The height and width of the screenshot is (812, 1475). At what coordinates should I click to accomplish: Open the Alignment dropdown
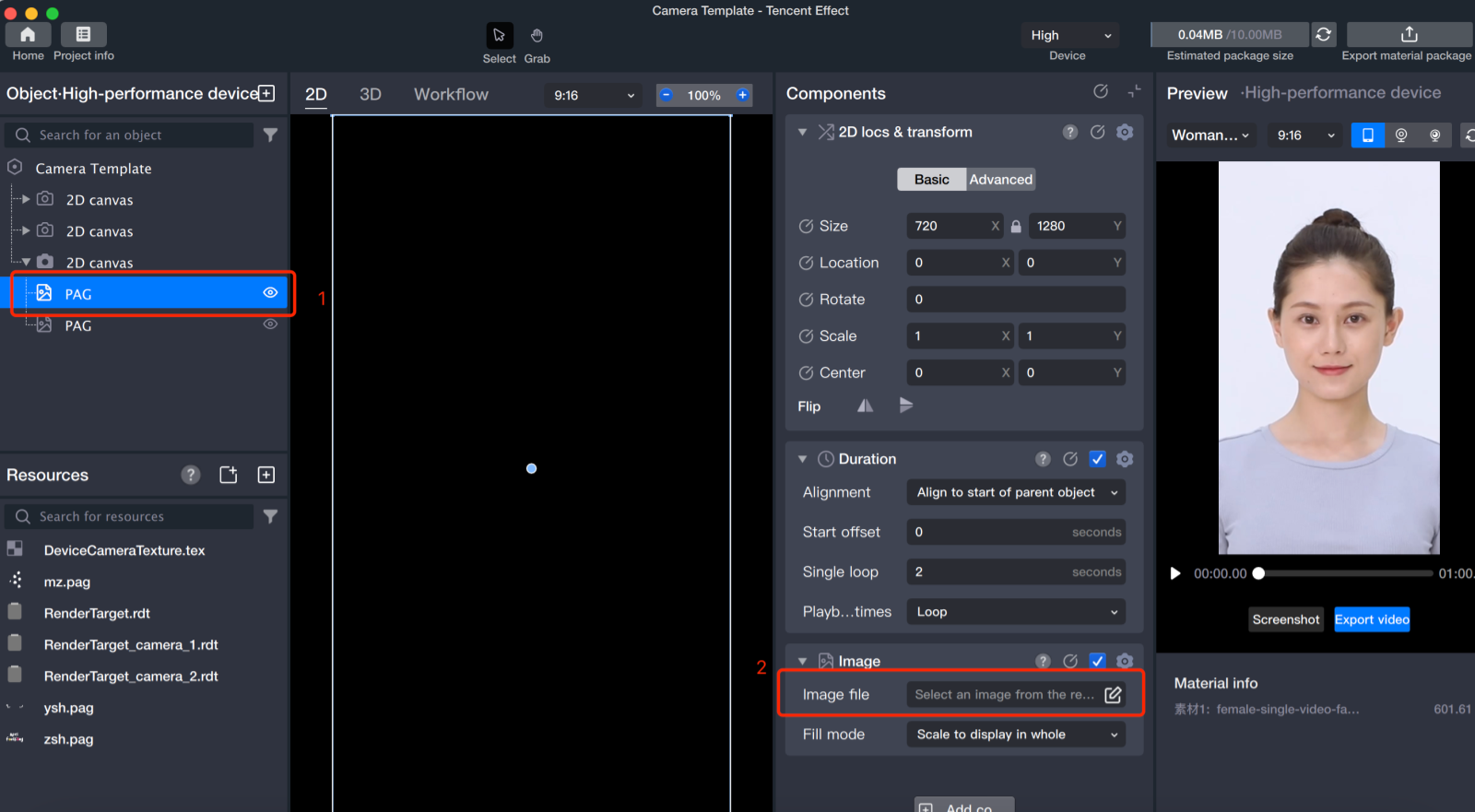[x=1016, y=492]
